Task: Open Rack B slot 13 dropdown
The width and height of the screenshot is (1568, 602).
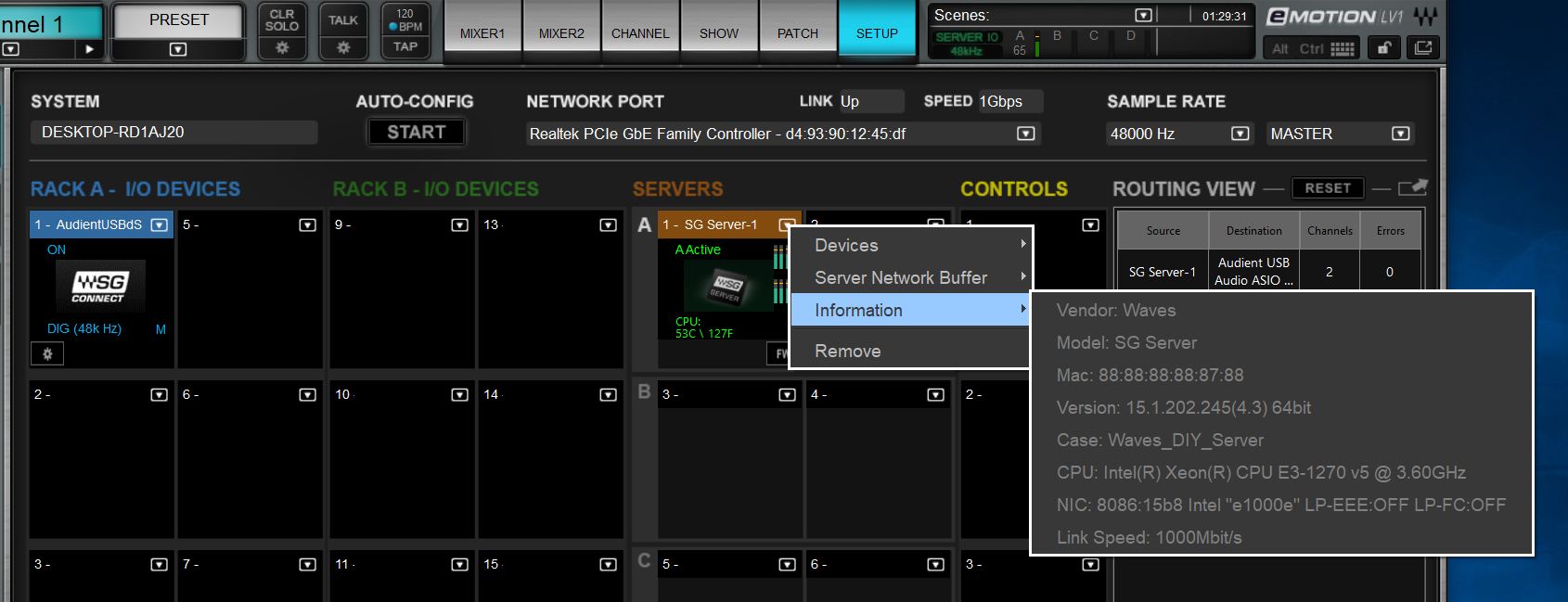Action: [x=608, y=224]
